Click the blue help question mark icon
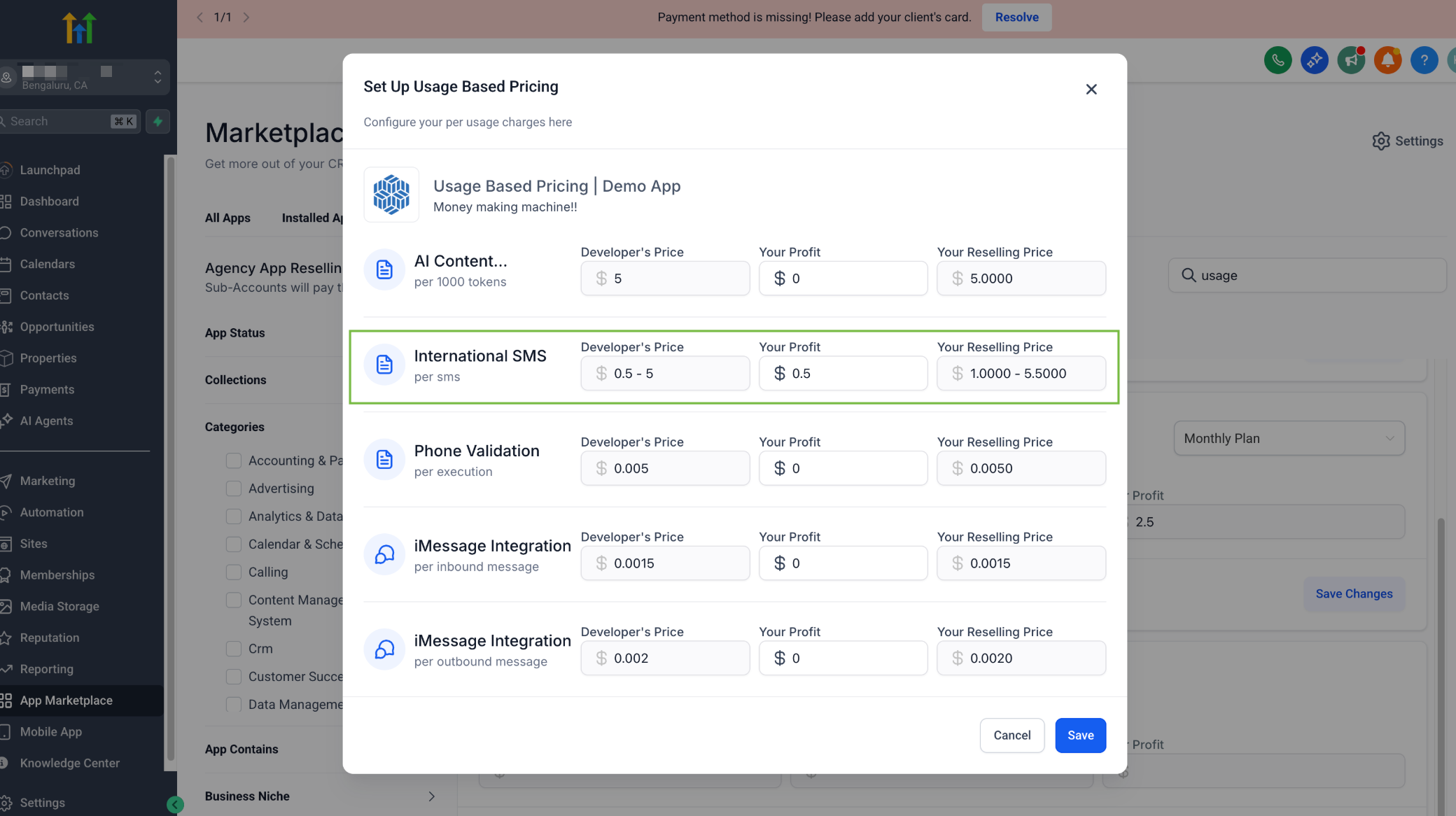The height and width of the screenshot is (816, 1456). [1424, 60]
